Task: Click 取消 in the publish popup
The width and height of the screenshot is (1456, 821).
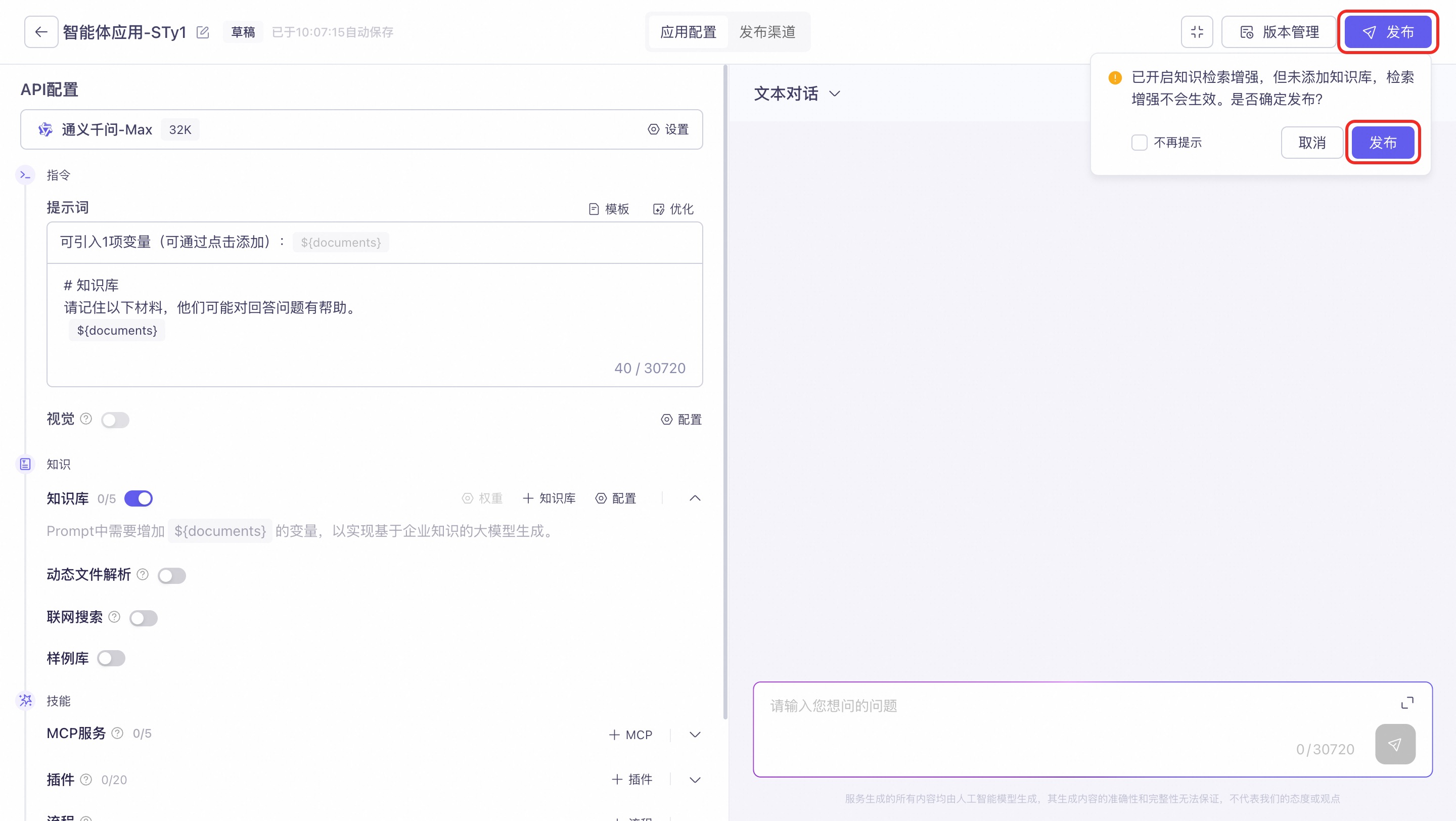Action: click(x=1311, y=143)
